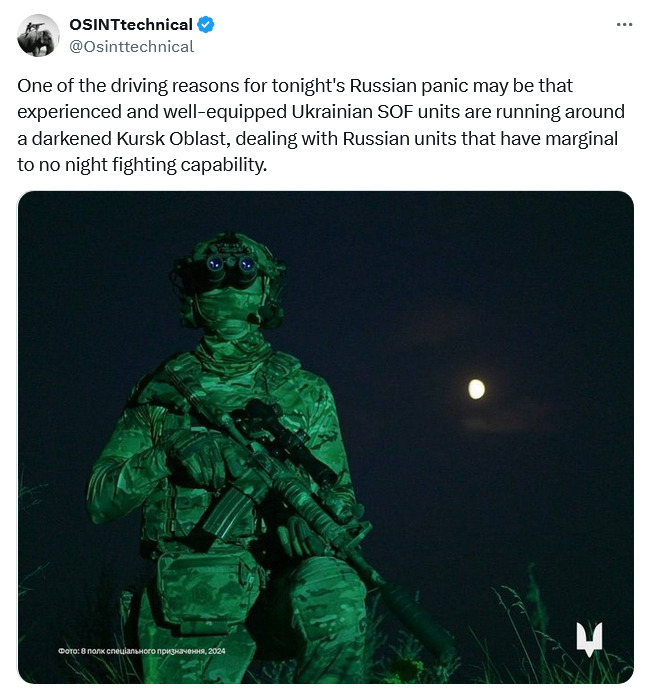This screenshot has height=693, width=652.
Task: Click the Cyrillic photo credit caption
Action: coord(141,651)
